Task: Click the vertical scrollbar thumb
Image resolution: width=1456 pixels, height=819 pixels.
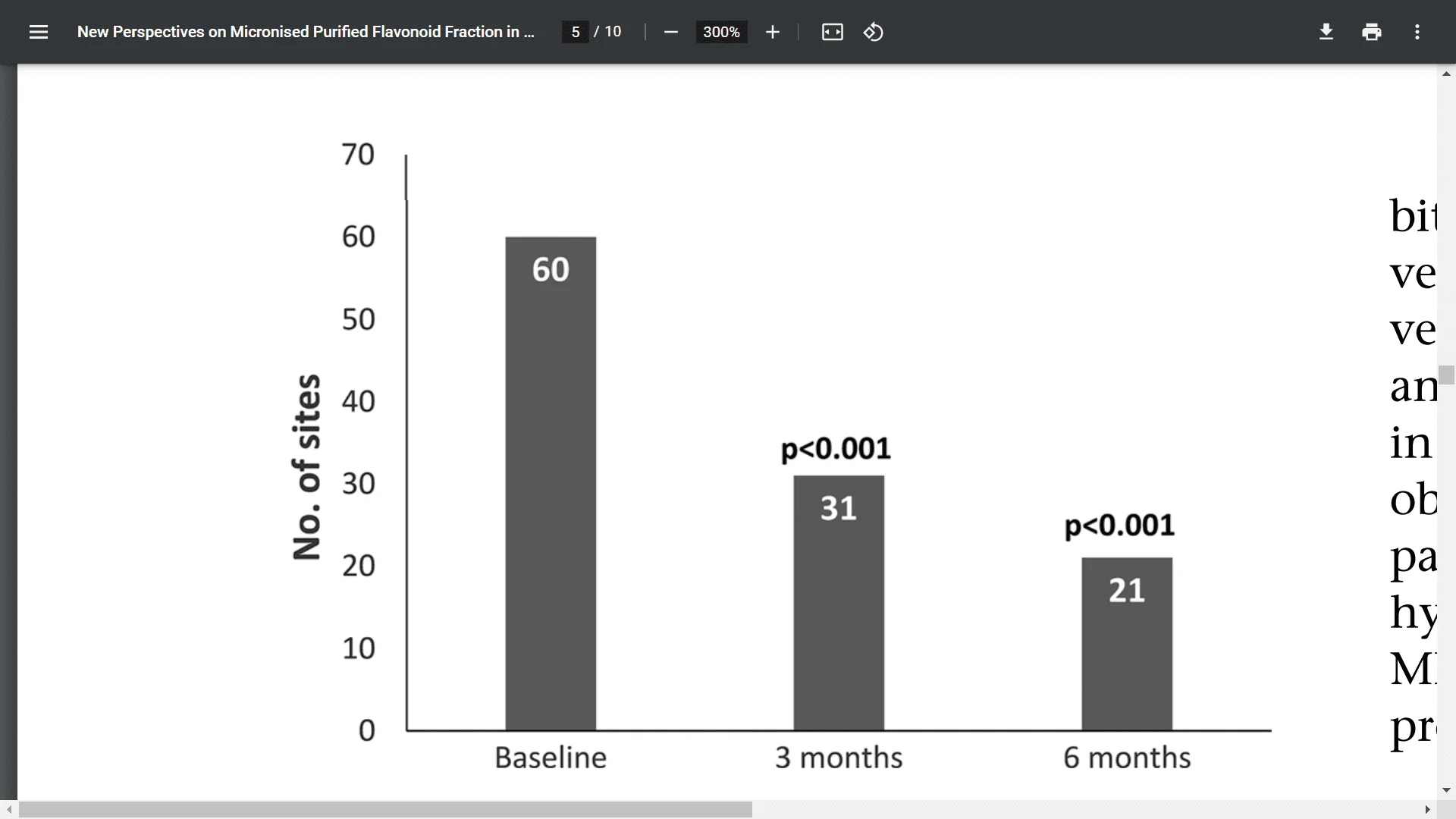Action: [x=1446, y=375]
